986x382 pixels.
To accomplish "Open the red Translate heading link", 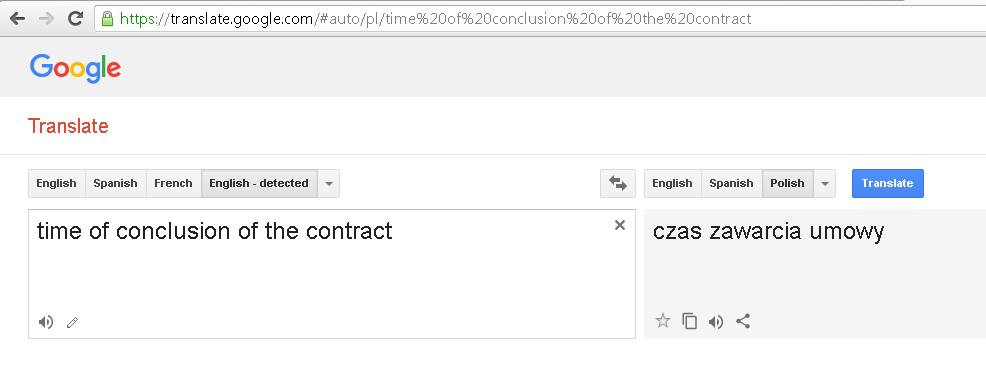I will [x=68, y=126].
